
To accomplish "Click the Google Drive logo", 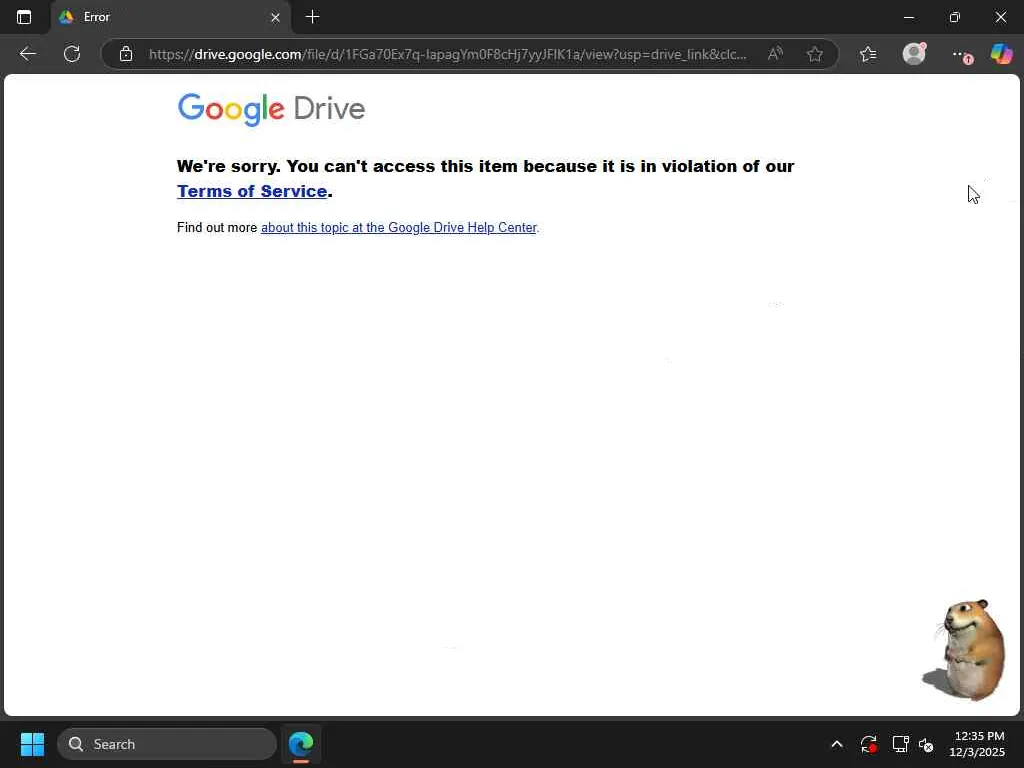I will click(x=271, y=109).
